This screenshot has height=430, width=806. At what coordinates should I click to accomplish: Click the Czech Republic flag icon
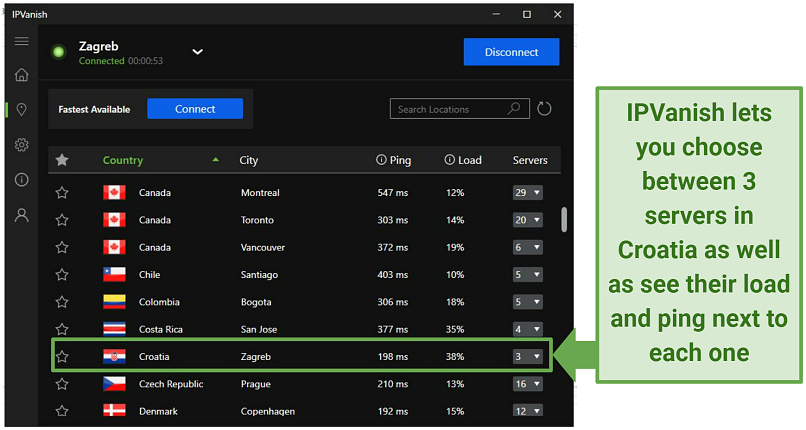click(114, 384)
